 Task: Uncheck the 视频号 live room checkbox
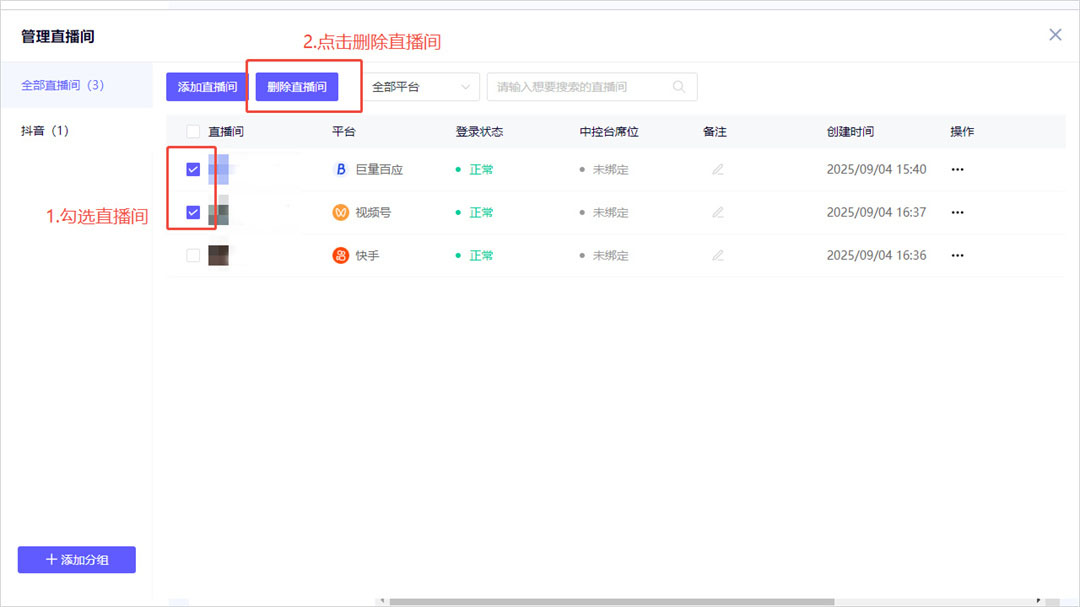(193, 213)
